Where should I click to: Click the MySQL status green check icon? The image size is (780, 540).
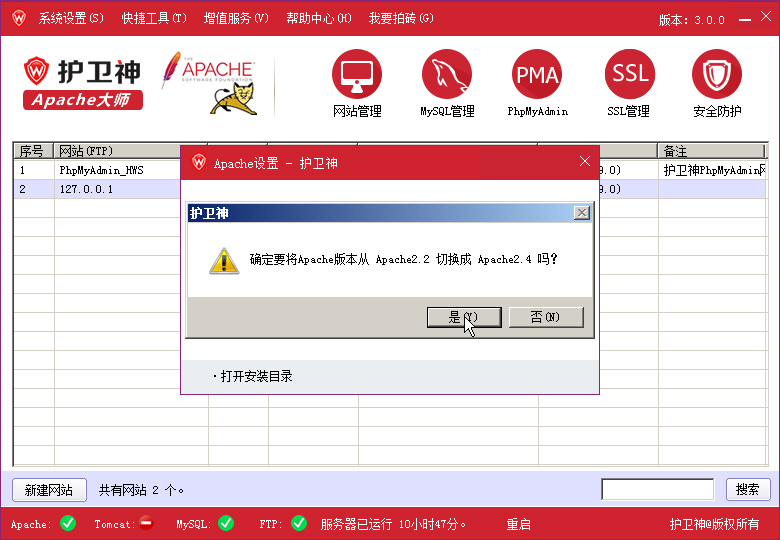click(226, 523)
